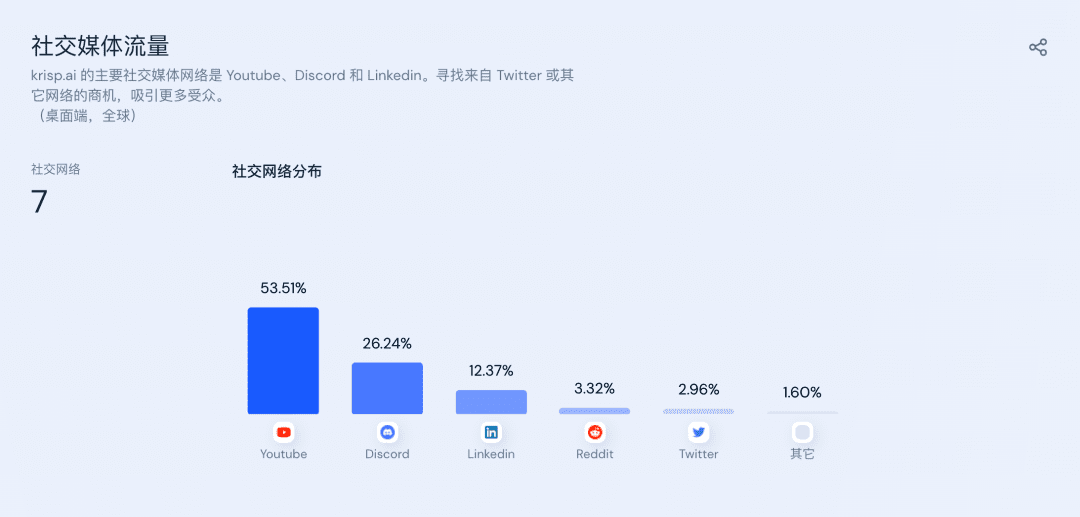Click the Linkedin label text

coord(491,454)
